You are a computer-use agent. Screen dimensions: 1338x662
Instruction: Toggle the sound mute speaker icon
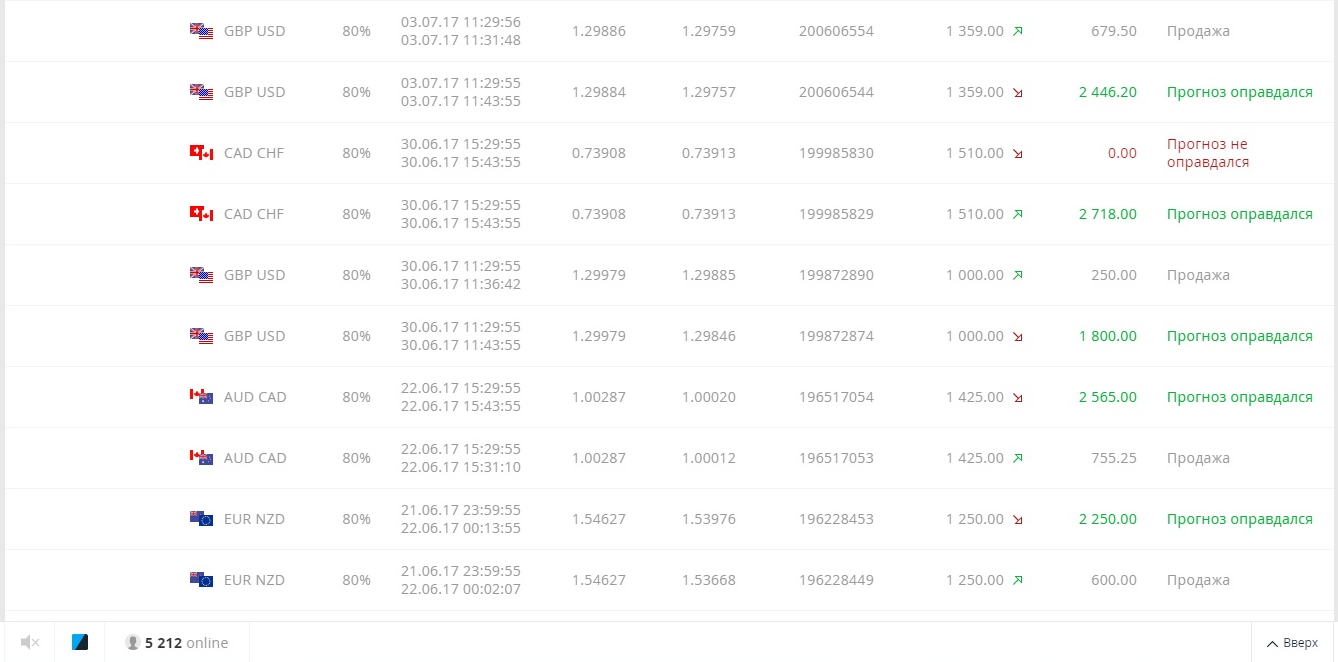tap(30, 643)
